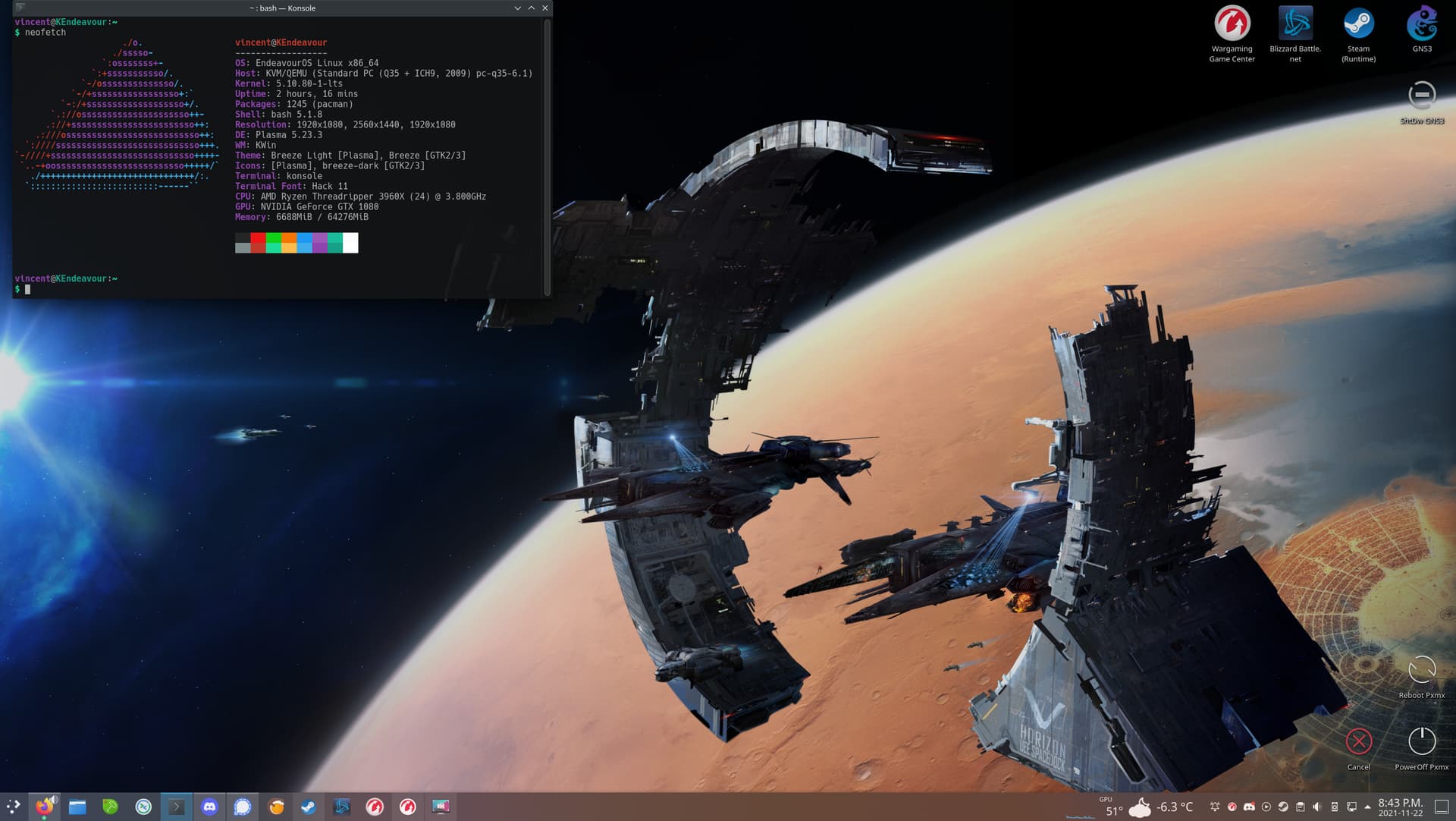The image size is (1456, 821).
Task: Open Wargaming Game Center desktop shortcut
Action: point(1232,34)
